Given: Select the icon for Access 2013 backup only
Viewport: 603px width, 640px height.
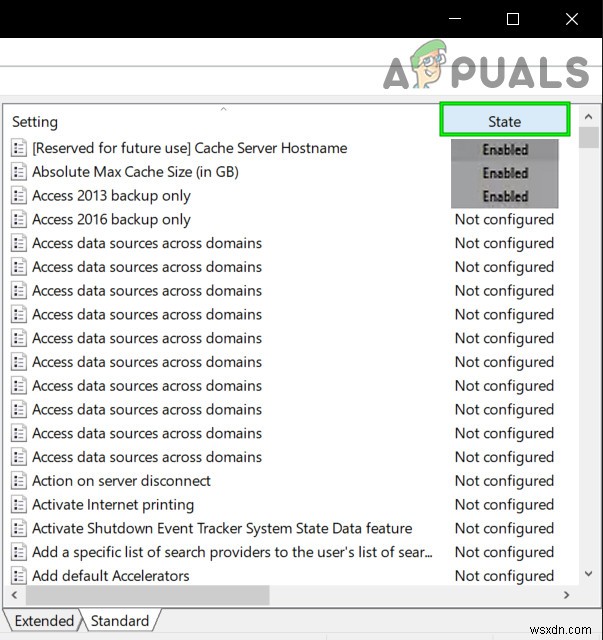Looking at the screenshot, I should tap(19, 196).
